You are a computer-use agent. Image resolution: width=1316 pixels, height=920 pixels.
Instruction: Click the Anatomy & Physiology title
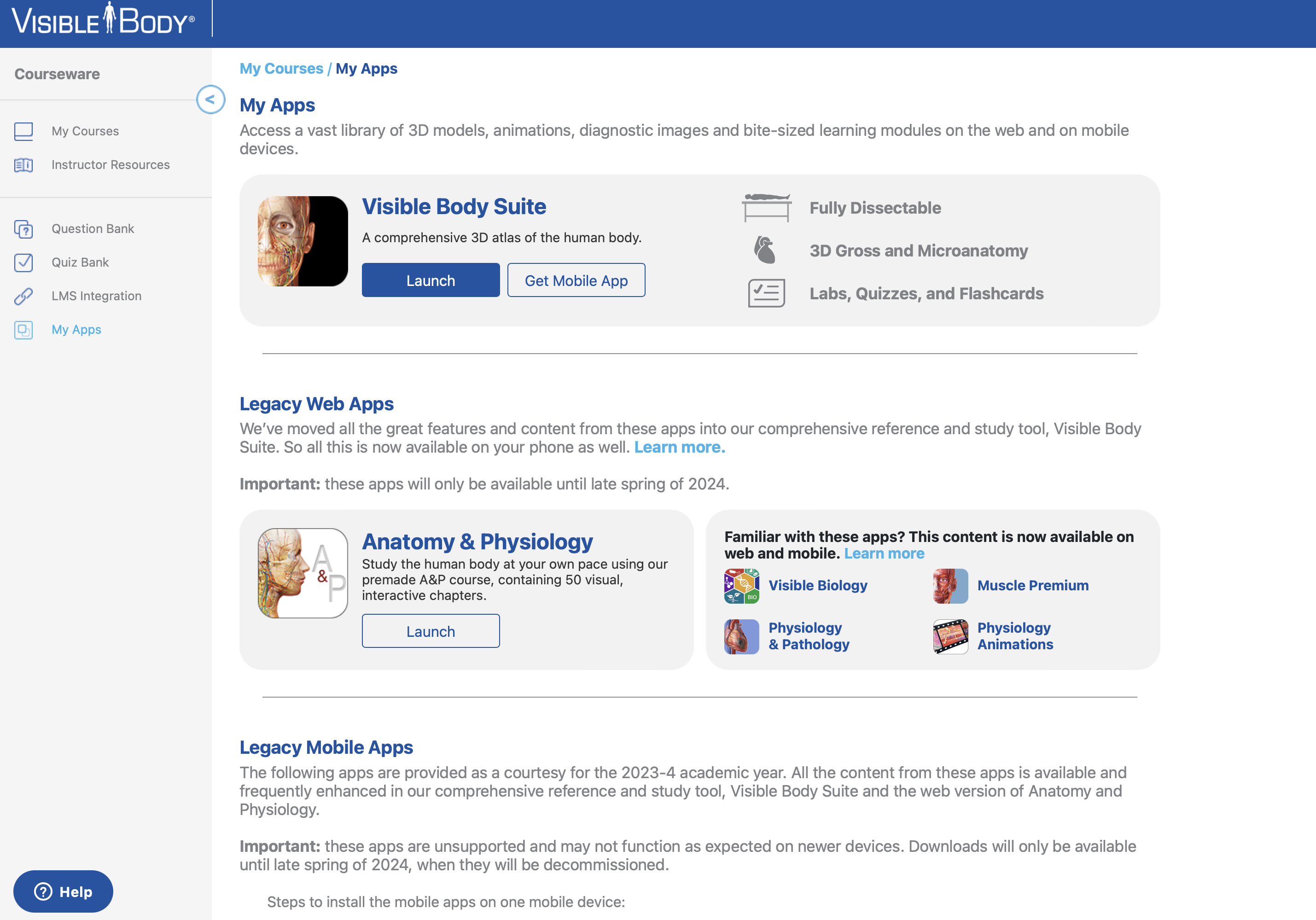pos(477,542)
